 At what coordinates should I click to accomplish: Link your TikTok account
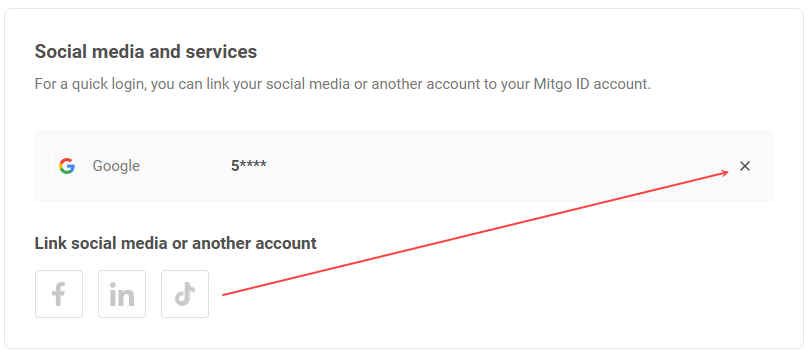[185, 294]
